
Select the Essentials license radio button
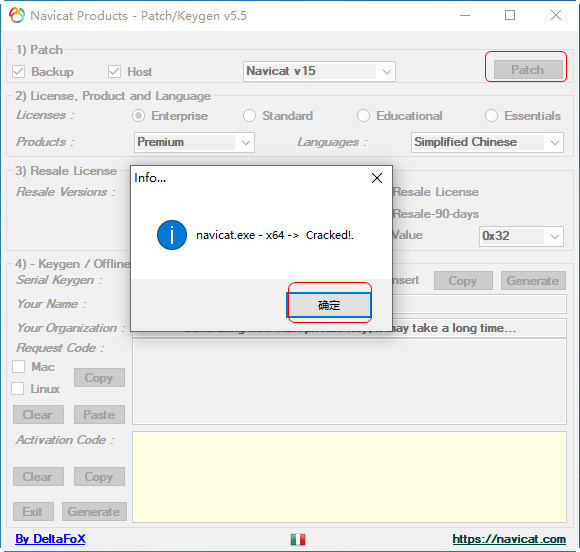tap(491, 116)
